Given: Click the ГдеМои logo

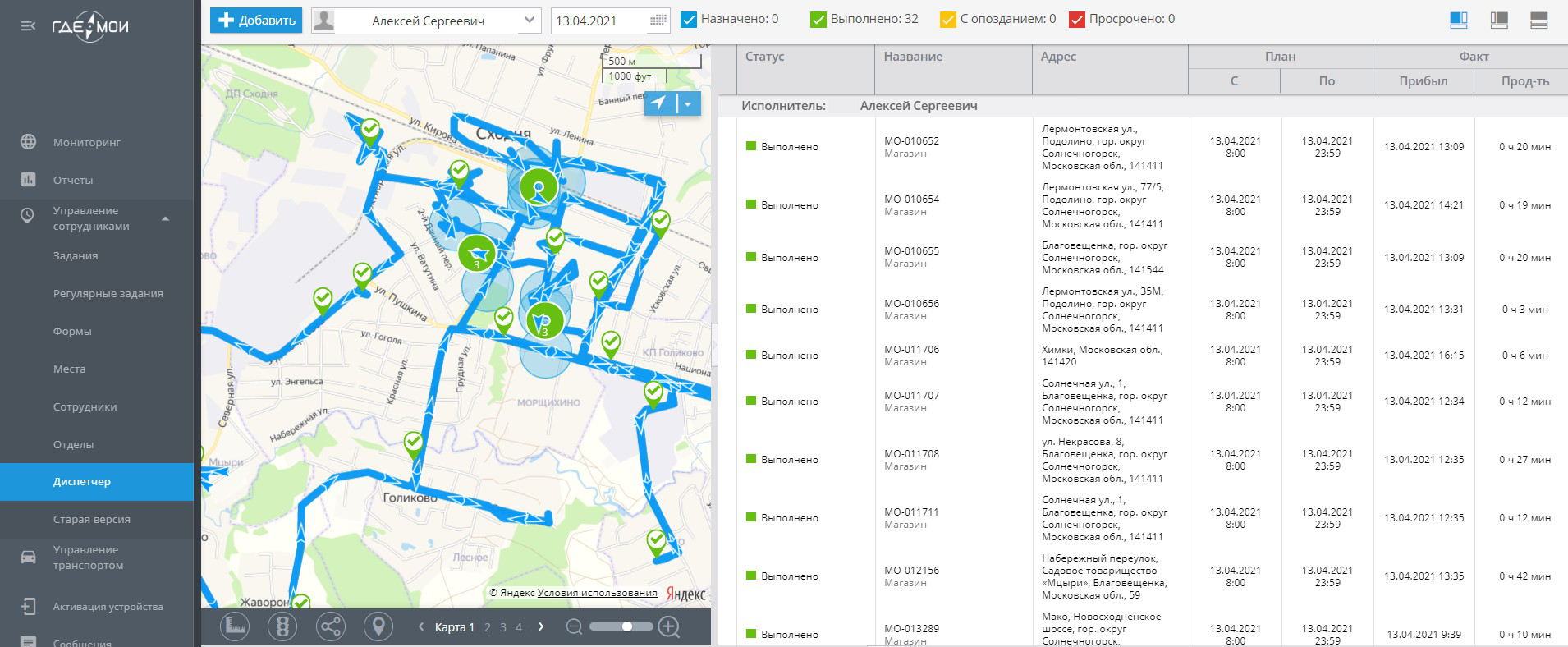Looking at the screenshot, I should coord(90,26).
